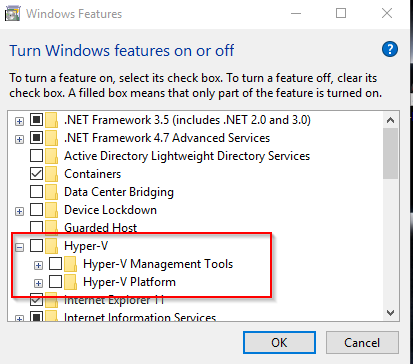Enable the Hyper-V Platform checkbox
This screenshot has width=413, height=364.
[x=55, y=282]
